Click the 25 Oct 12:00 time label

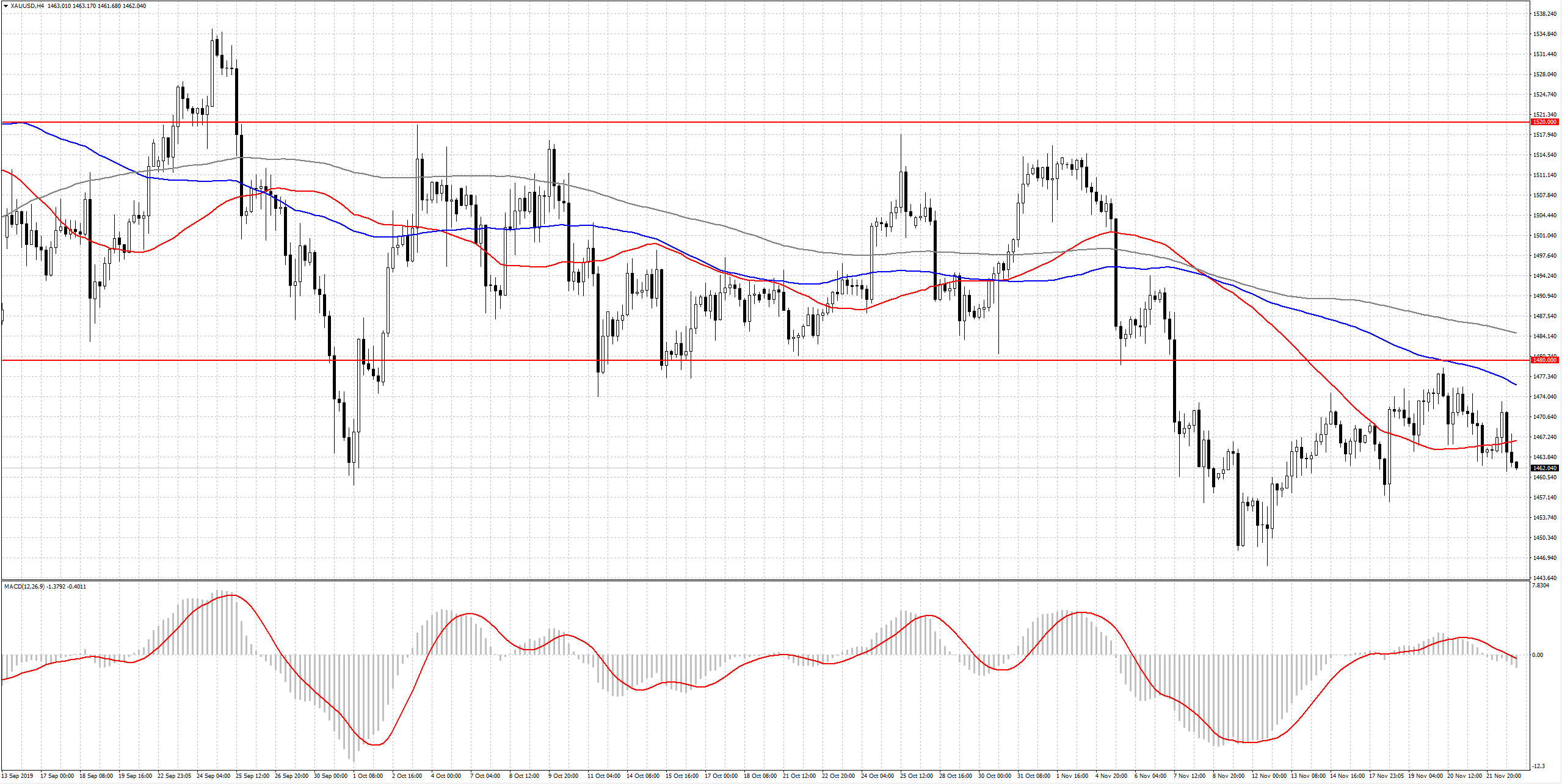(916, 776)
